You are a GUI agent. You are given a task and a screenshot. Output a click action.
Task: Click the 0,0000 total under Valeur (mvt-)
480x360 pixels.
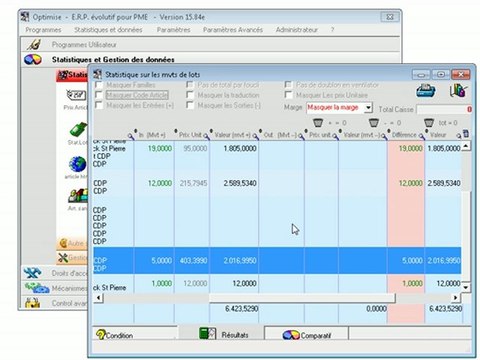(376, 309)
